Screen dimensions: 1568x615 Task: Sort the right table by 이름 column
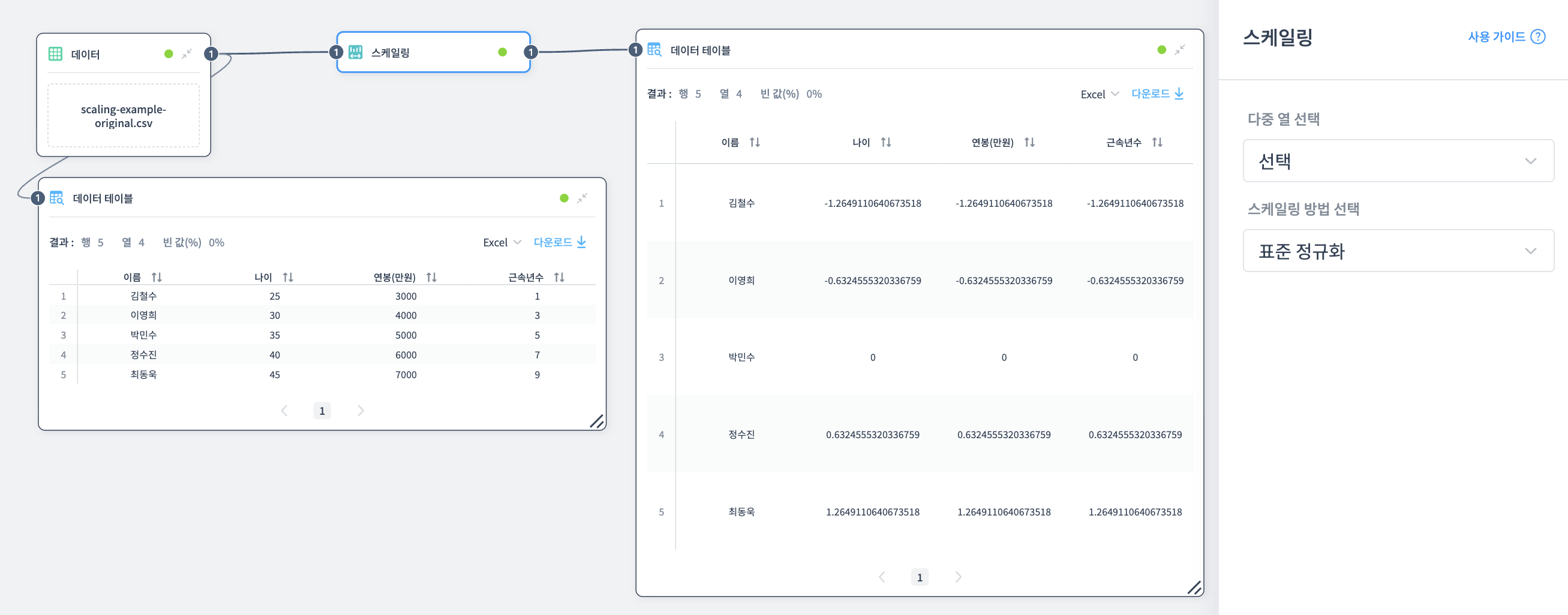pos(755,142)
